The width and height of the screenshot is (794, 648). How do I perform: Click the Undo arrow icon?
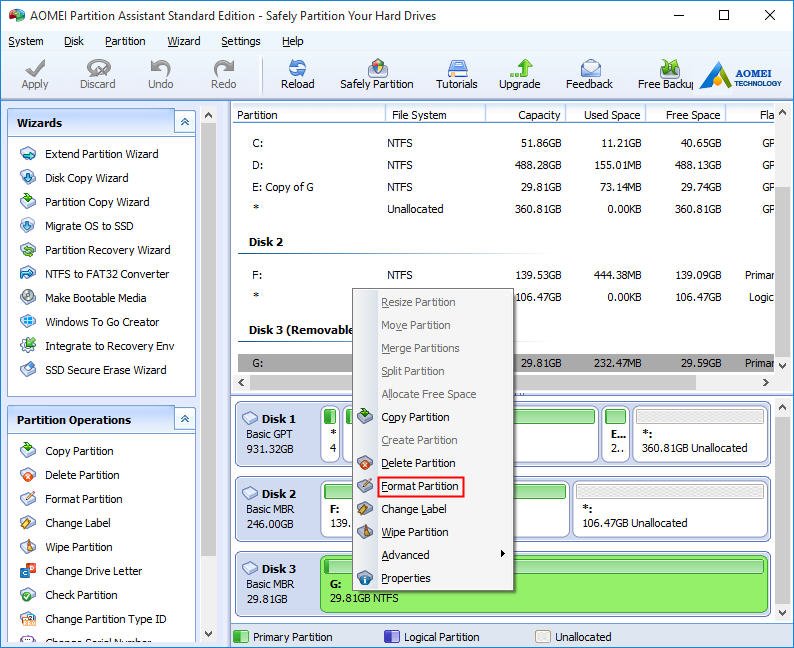[161, 74]
